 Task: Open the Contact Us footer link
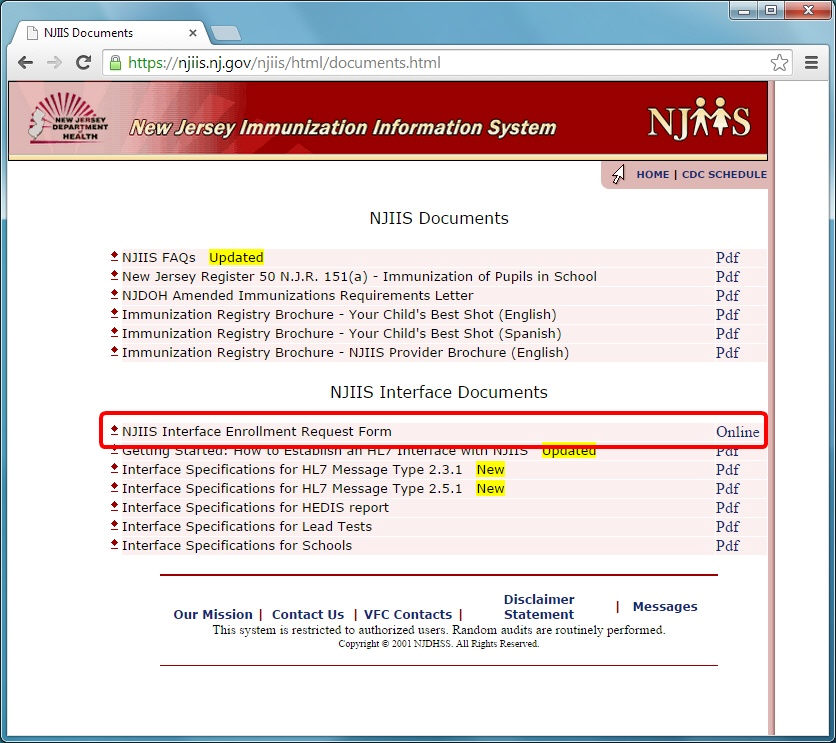308,615
